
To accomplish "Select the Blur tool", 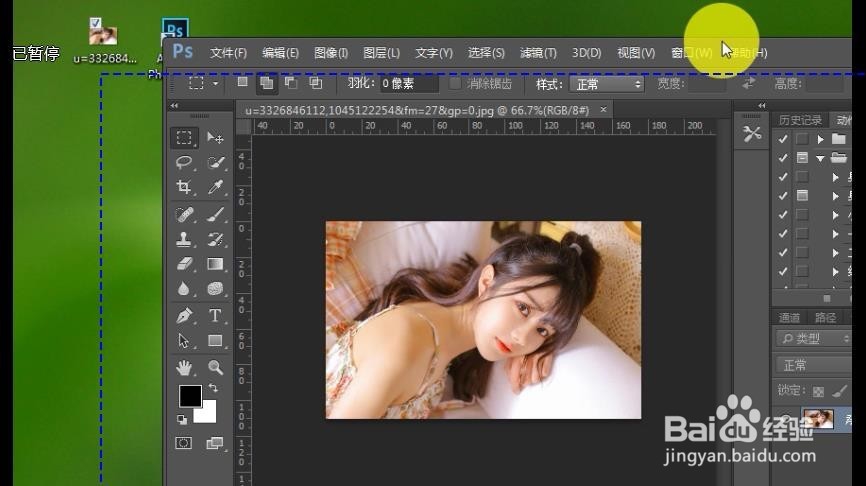I will pyautogui.click(x=184, y=289).
